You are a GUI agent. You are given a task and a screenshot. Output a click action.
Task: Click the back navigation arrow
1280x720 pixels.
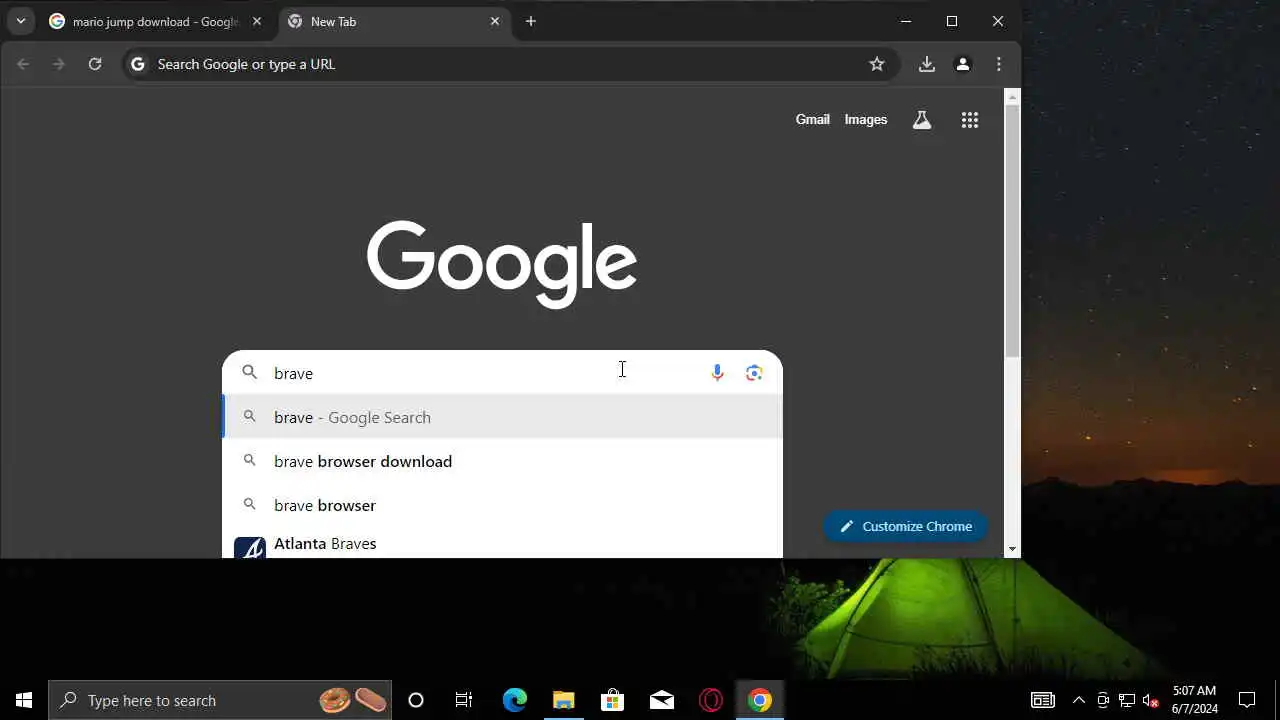point(23,64)
